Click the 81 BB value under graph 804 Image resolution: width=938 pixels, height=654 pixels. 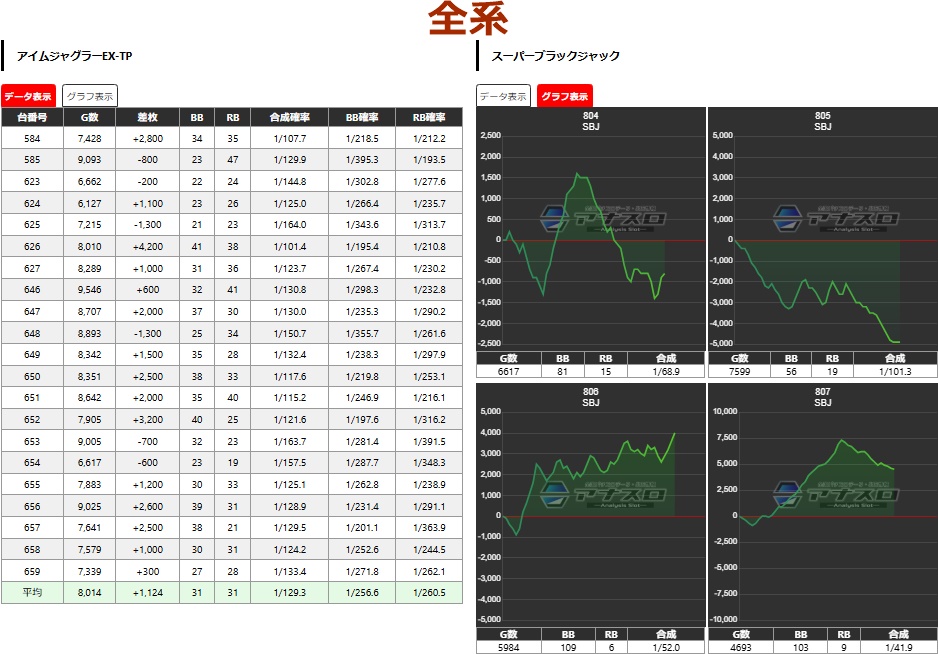(562, 372)
